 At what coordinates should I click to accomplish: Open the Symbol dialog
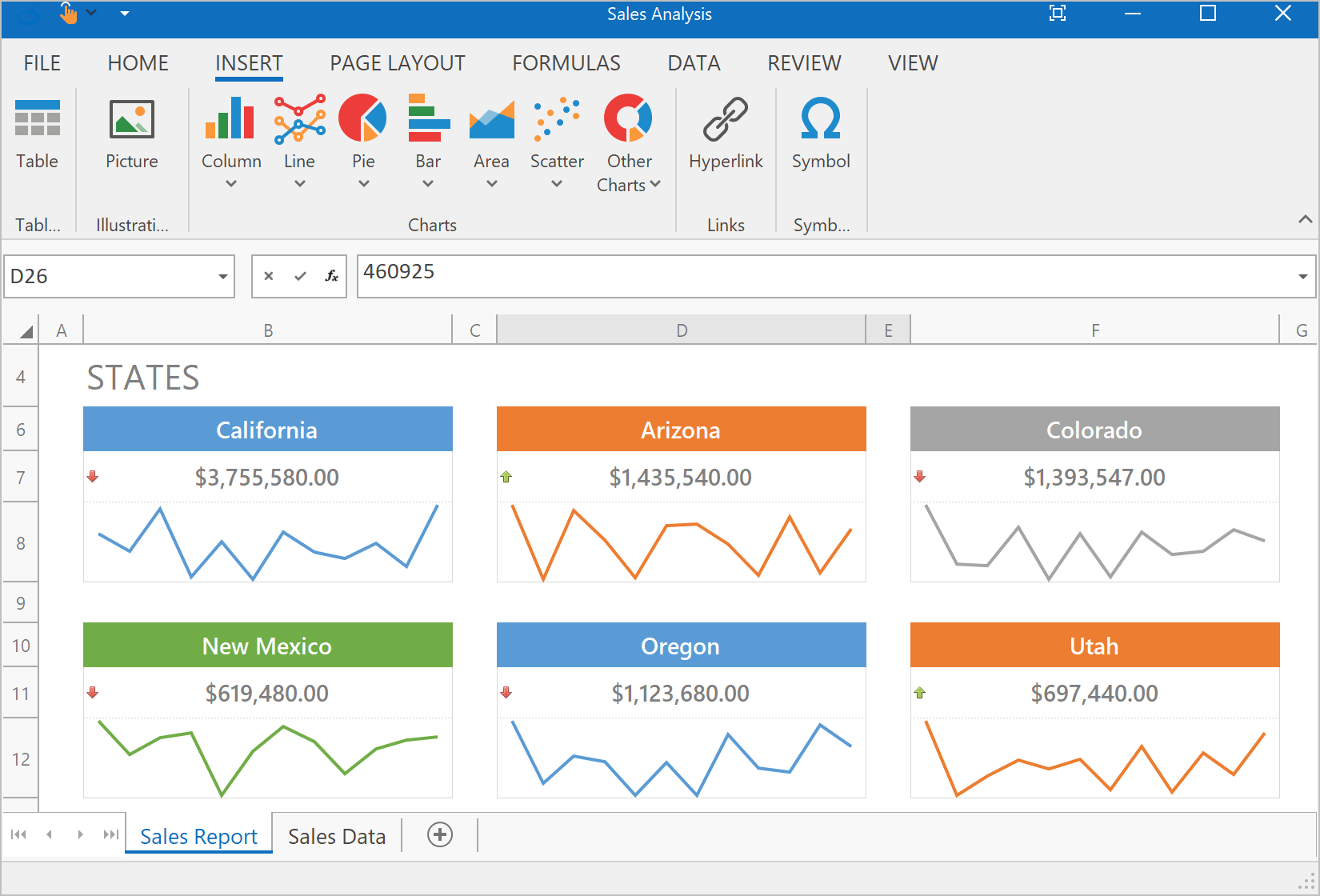click(820, 133)
